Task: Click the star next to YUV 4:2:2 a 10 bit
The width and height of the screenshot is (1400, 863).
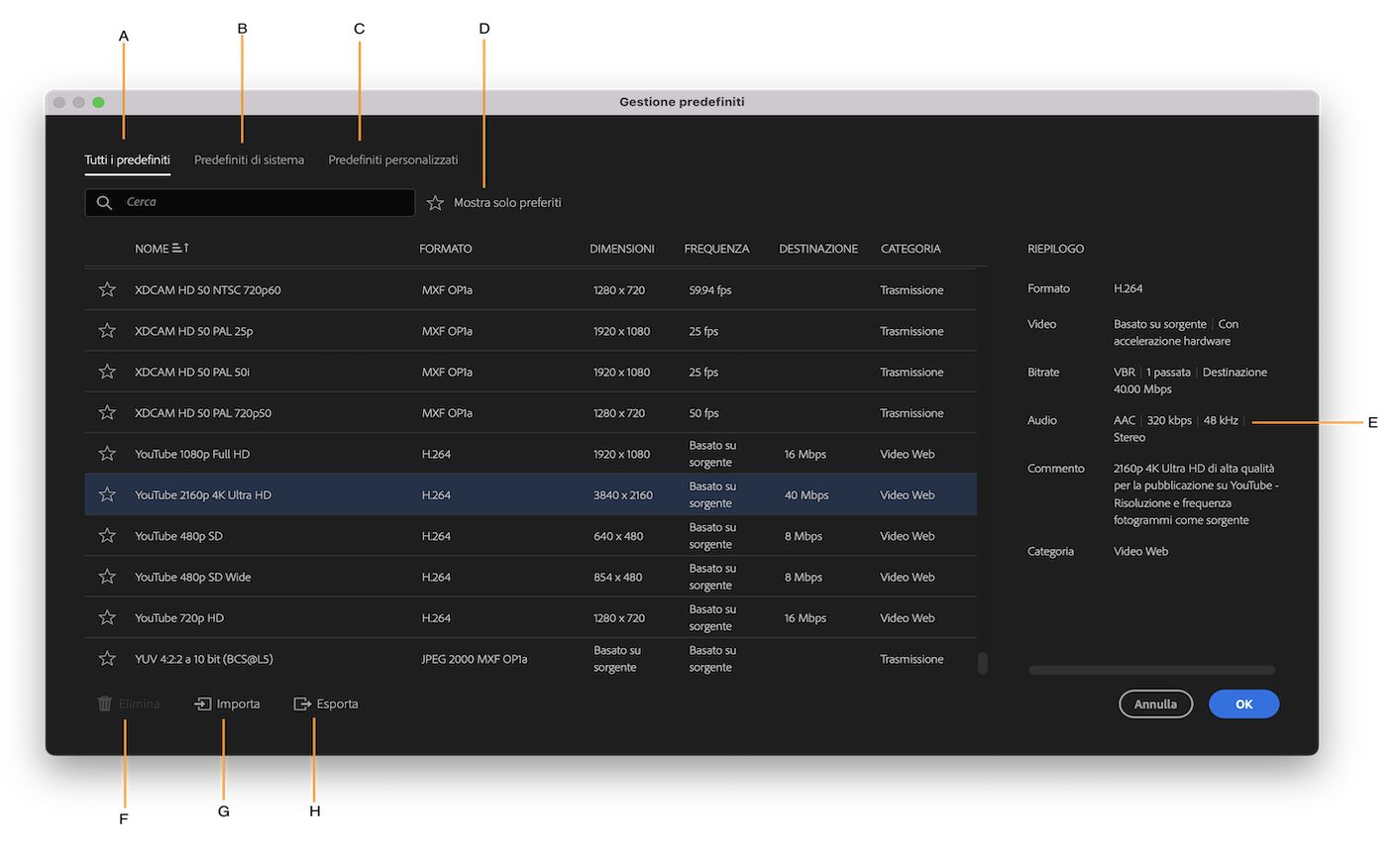Action: (x=107, y=659)
